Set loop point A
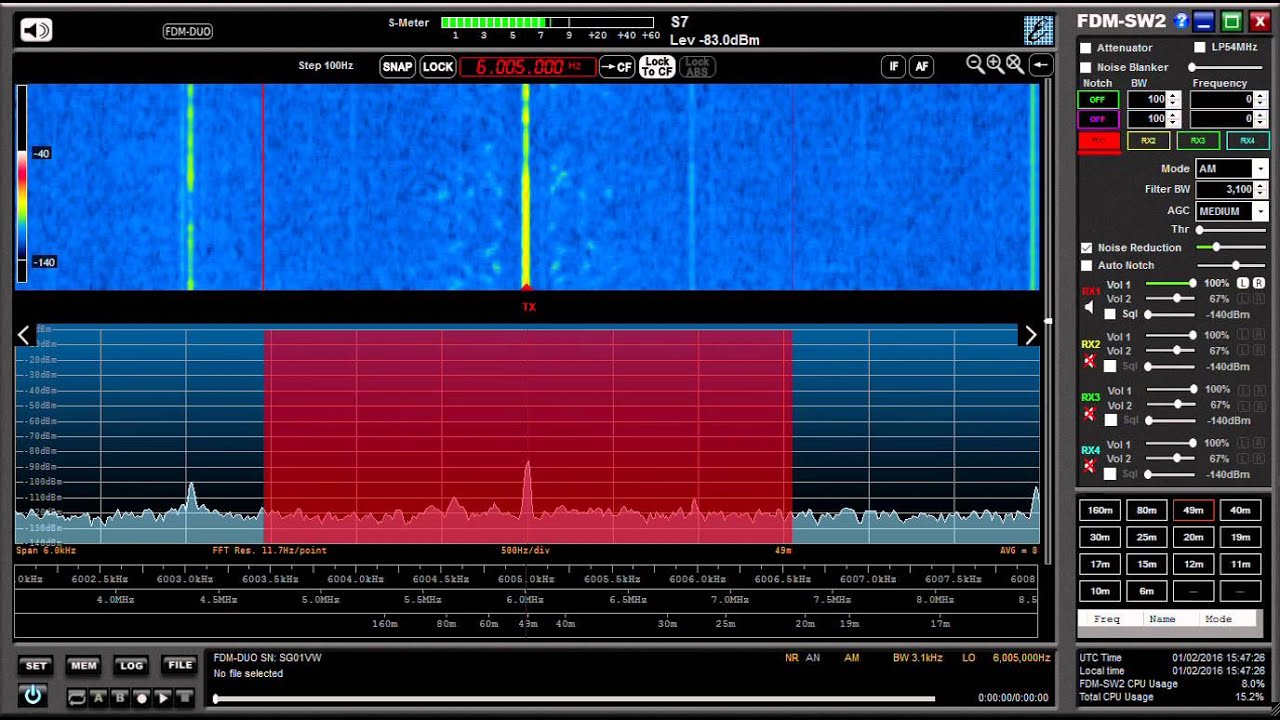The image size is (1280, 720). pos(98,697)
